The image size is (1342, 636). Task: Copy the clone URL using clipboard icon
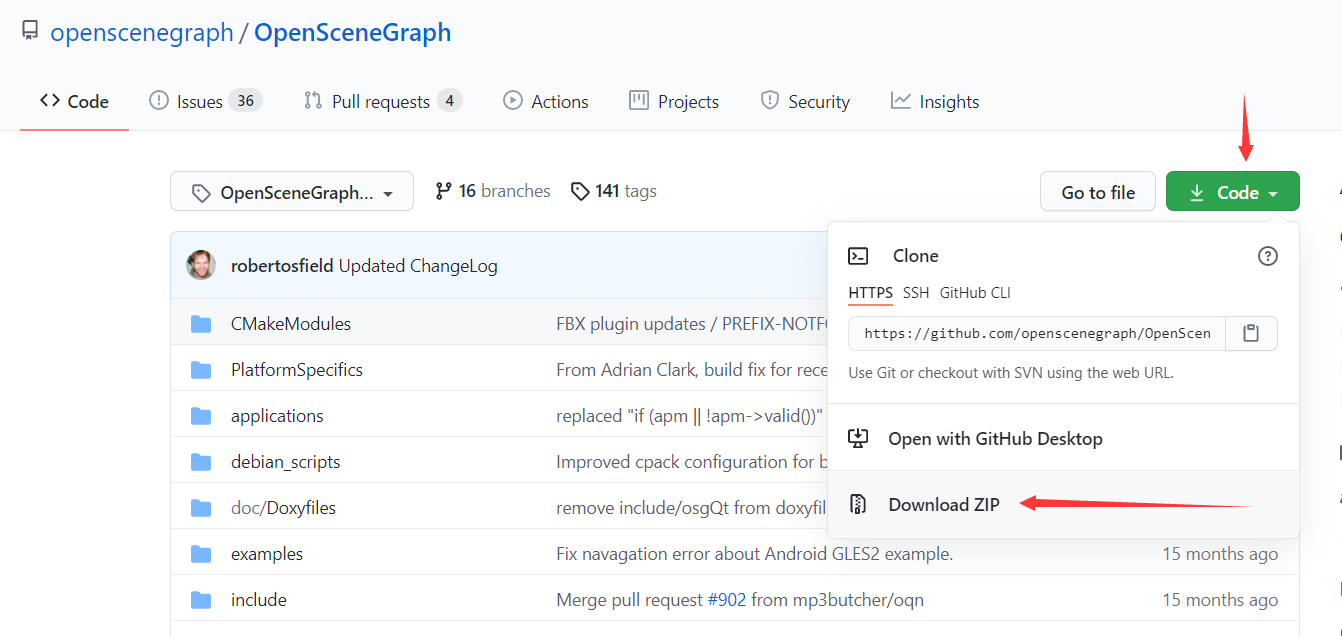(x=1251, y=333)
